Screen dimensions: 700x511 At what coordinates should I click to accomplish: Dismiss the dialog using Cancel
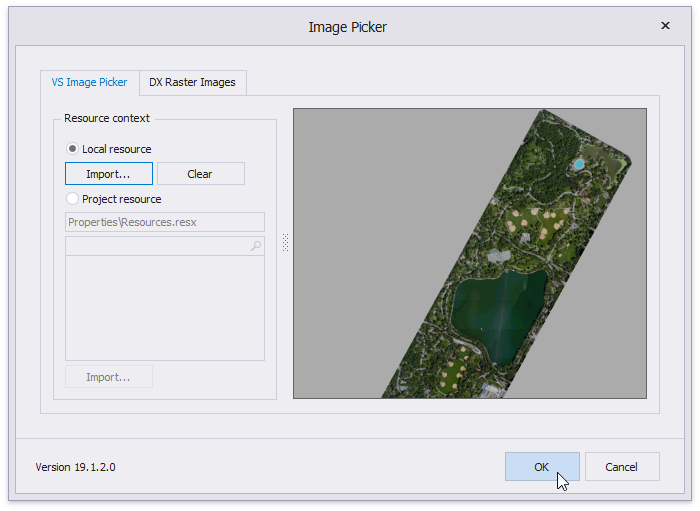pos(621,467)
